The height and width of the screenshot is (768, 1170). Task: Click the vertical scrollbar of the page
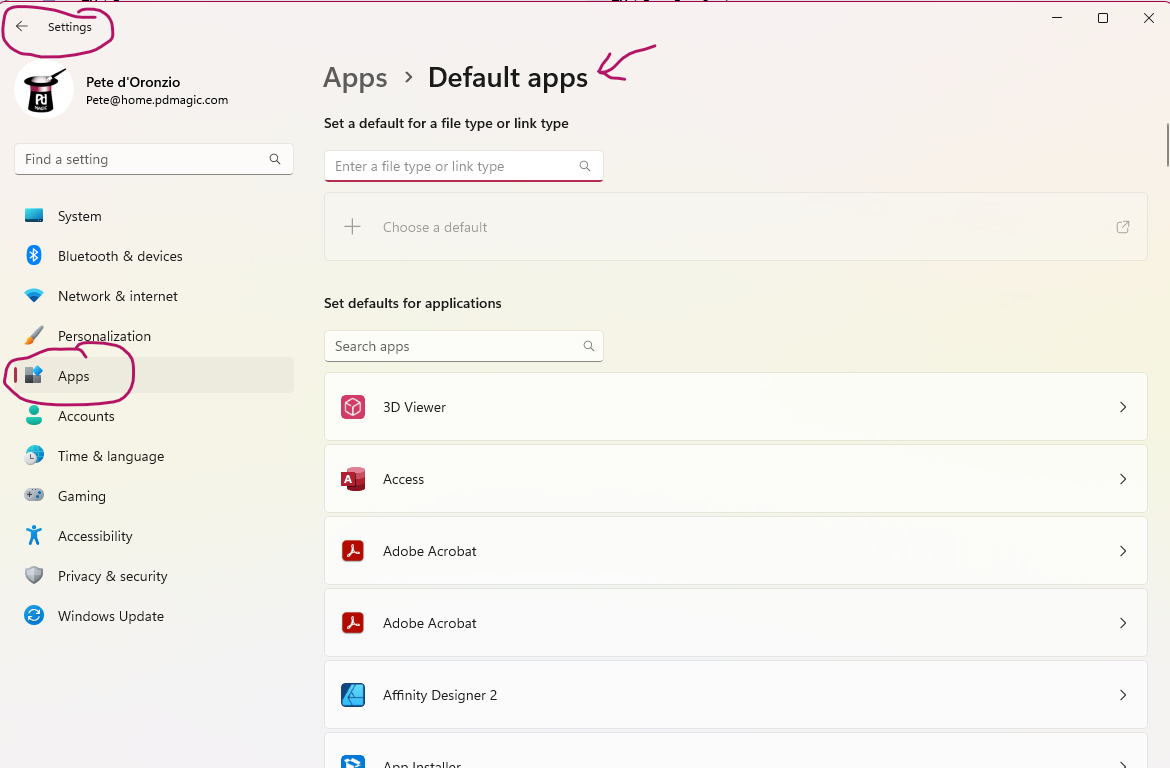pos(1167,145)
